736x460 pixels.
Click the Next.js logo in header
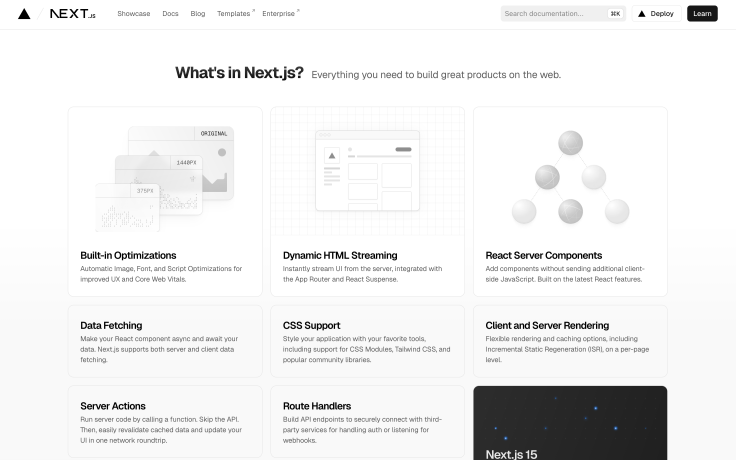pyautogui.click(x=73, y=14)
